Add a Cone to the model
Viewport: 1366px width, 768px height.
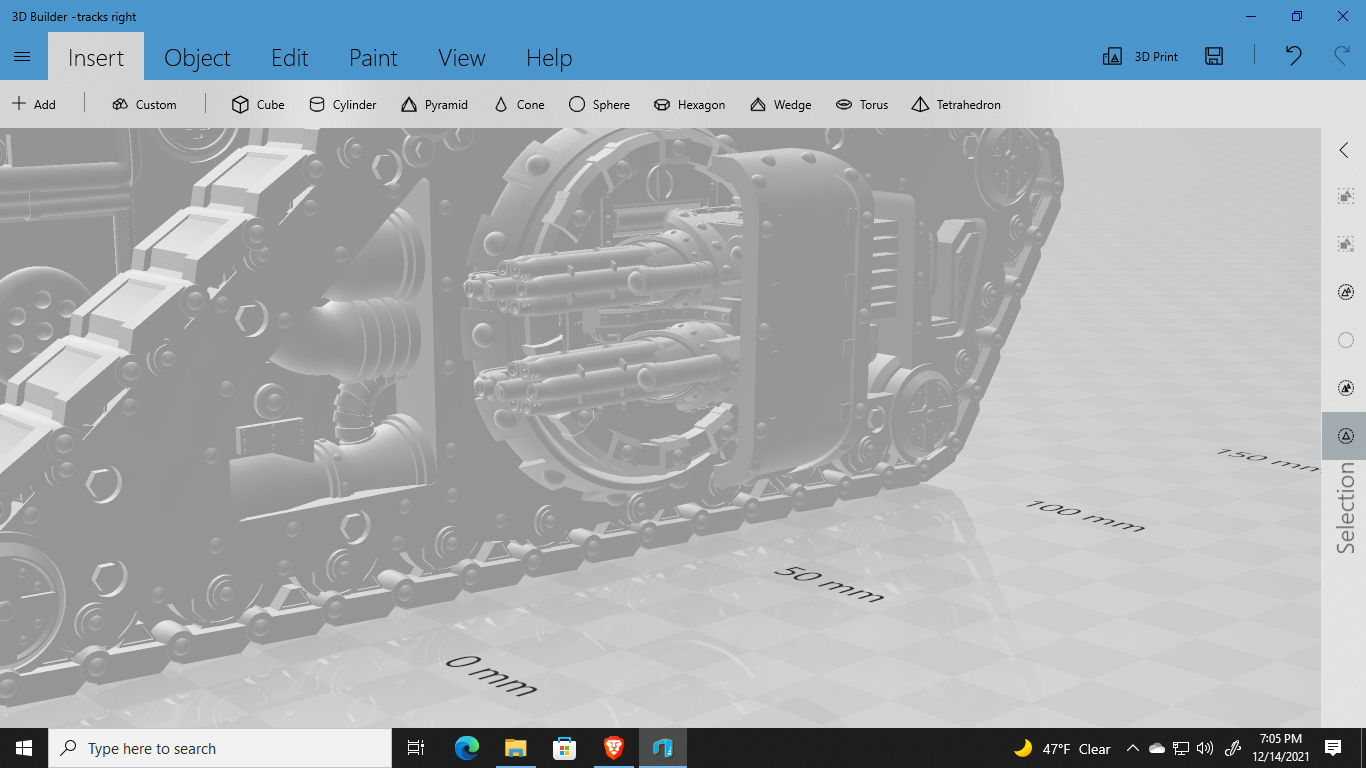click(x=518, y=104)
